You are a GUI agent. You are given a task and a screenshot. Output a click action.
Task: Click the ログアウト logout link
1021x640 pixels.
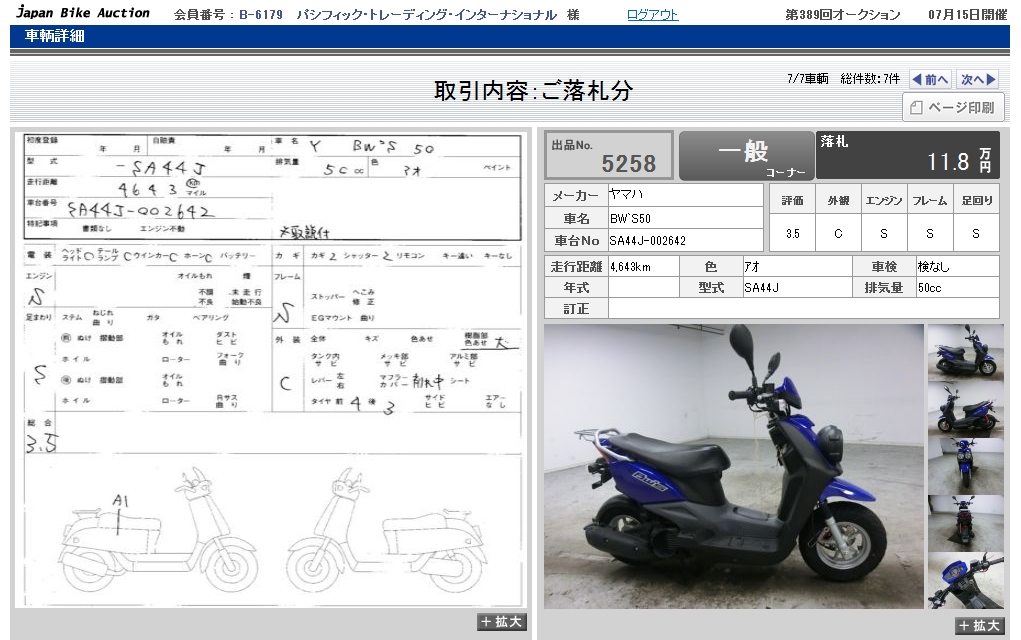pyautogui.click(x=652, y=14)
